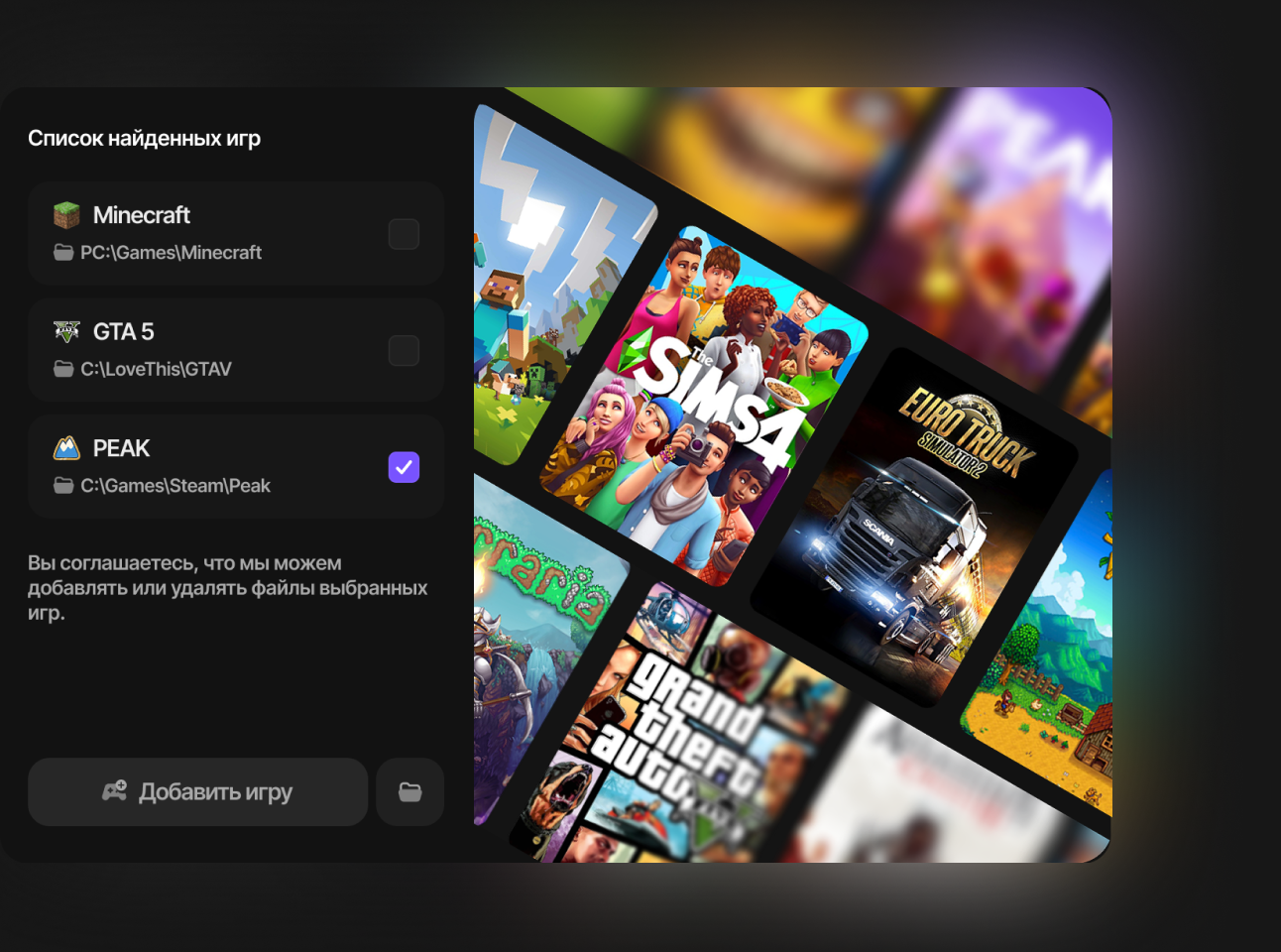Click The Sims 4 cover art
This screenshot has height=952, width=1281.
704,407
